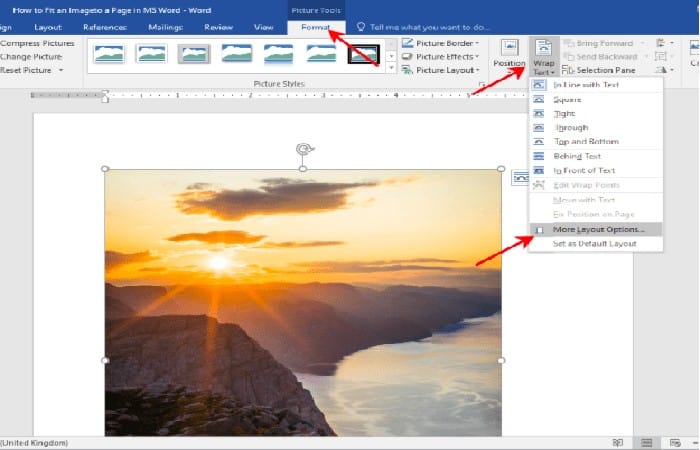This screenshot has height=450, width=700.
Task: Expand the Picture Effects dropdown
Action: pyautogui.click(x=444, y=57)
